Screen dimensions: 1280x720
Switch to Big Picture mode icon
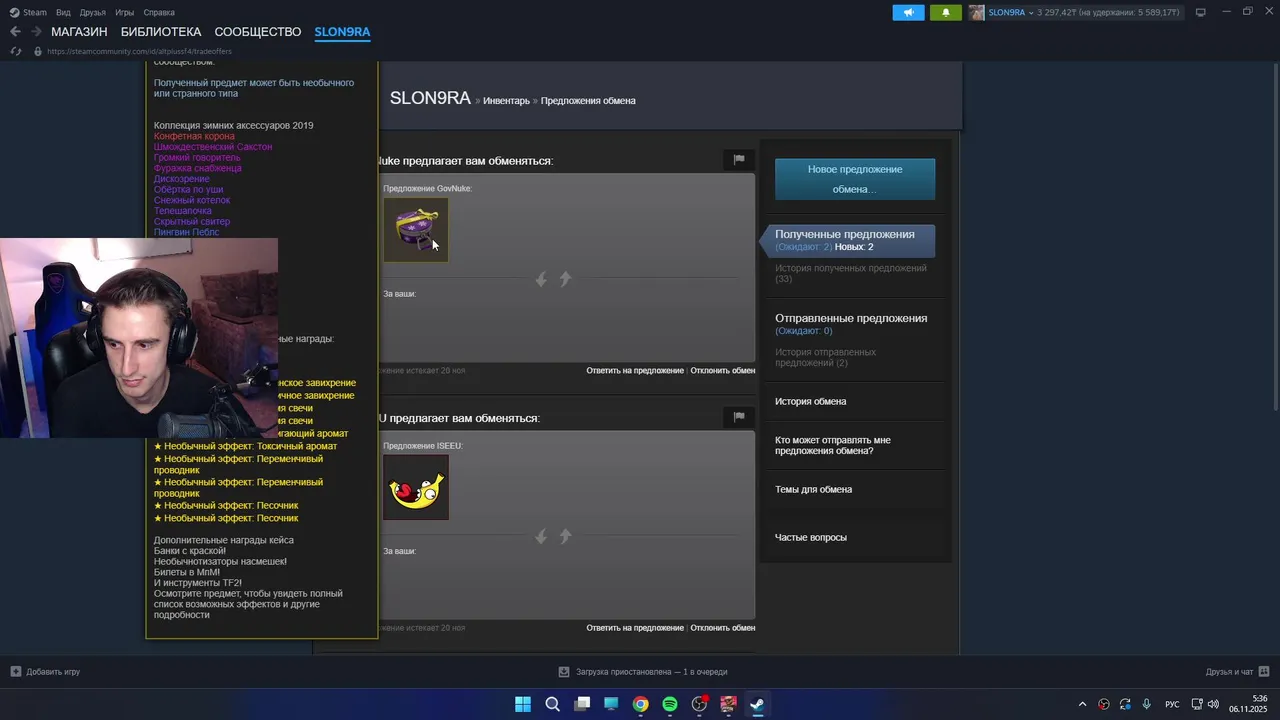[x=1201, y=12]
